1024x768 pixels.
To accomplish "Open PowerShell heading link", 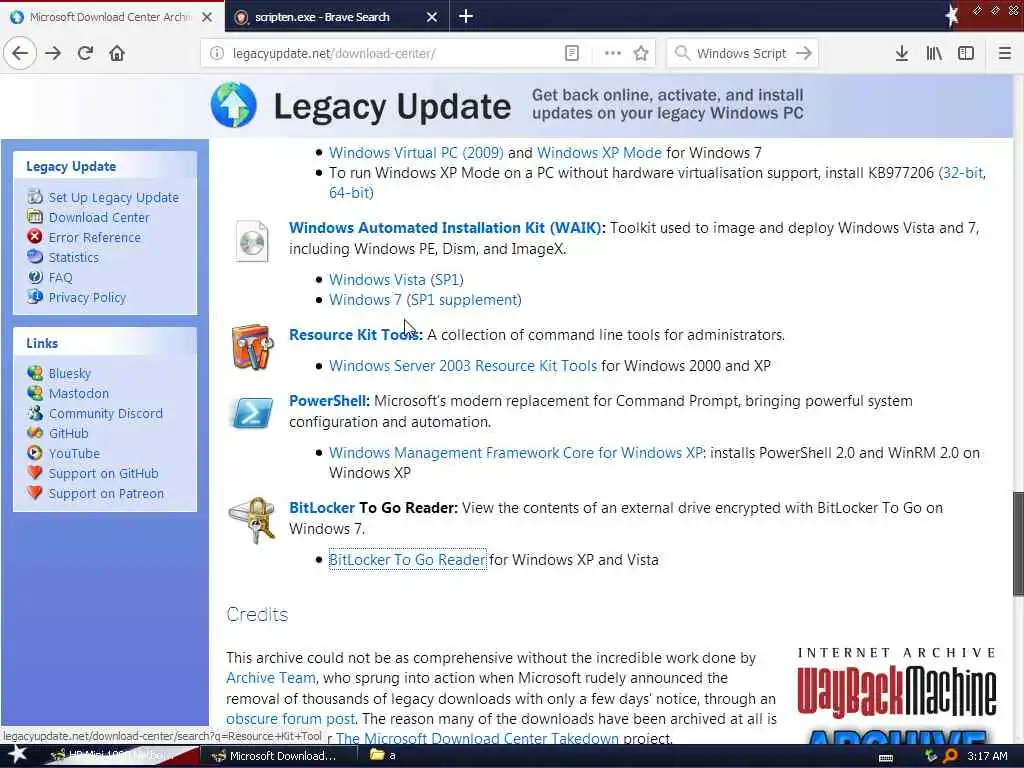I will (329, 401).
